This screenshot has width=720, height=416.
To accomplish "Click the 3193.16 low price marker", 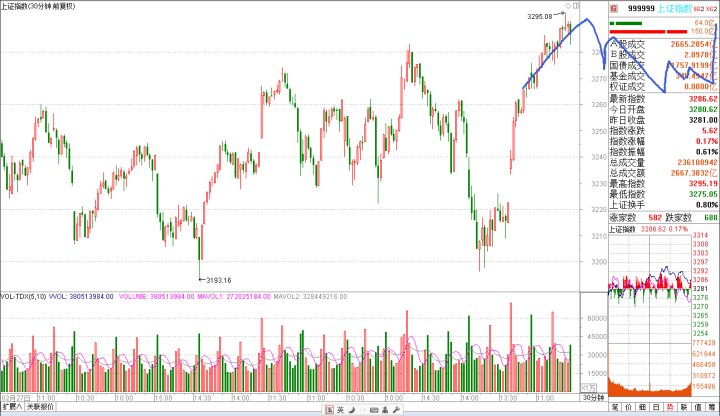I will click(217, 280).
